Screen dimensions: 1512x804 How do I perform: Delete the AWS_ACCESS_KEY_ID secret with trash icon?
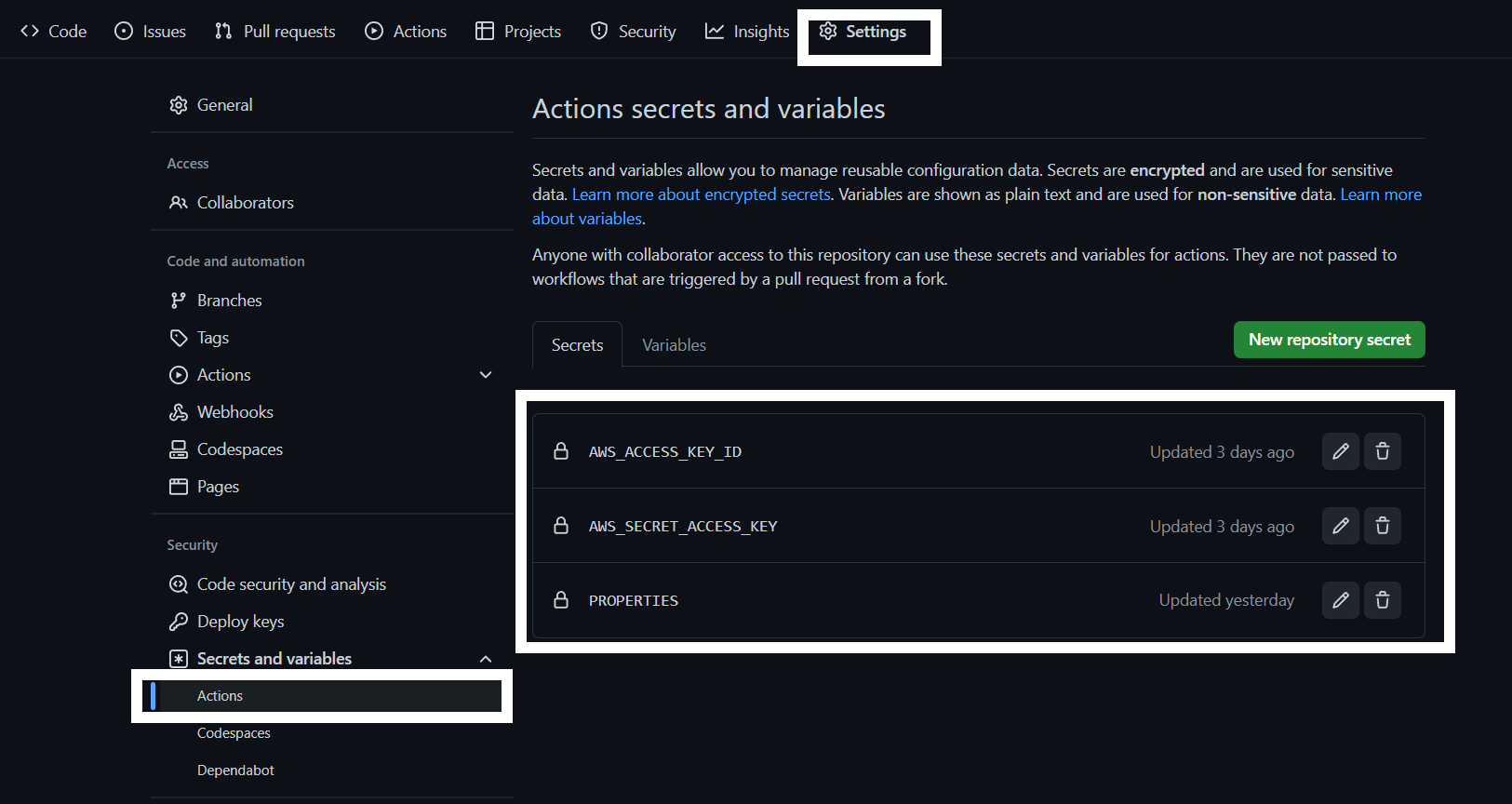[x=1383, y=451]
